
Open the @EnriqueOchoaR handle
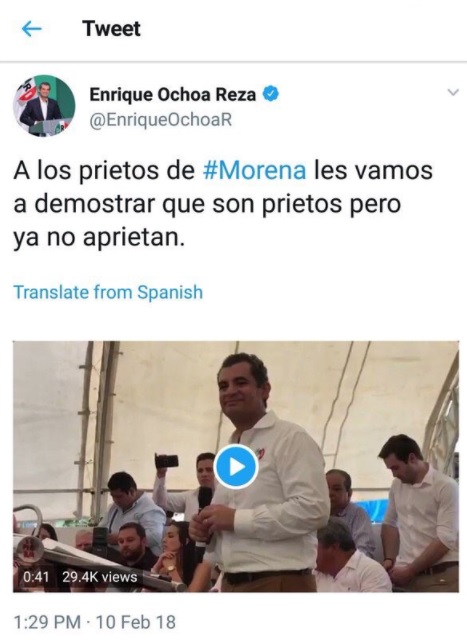point(161,120)
